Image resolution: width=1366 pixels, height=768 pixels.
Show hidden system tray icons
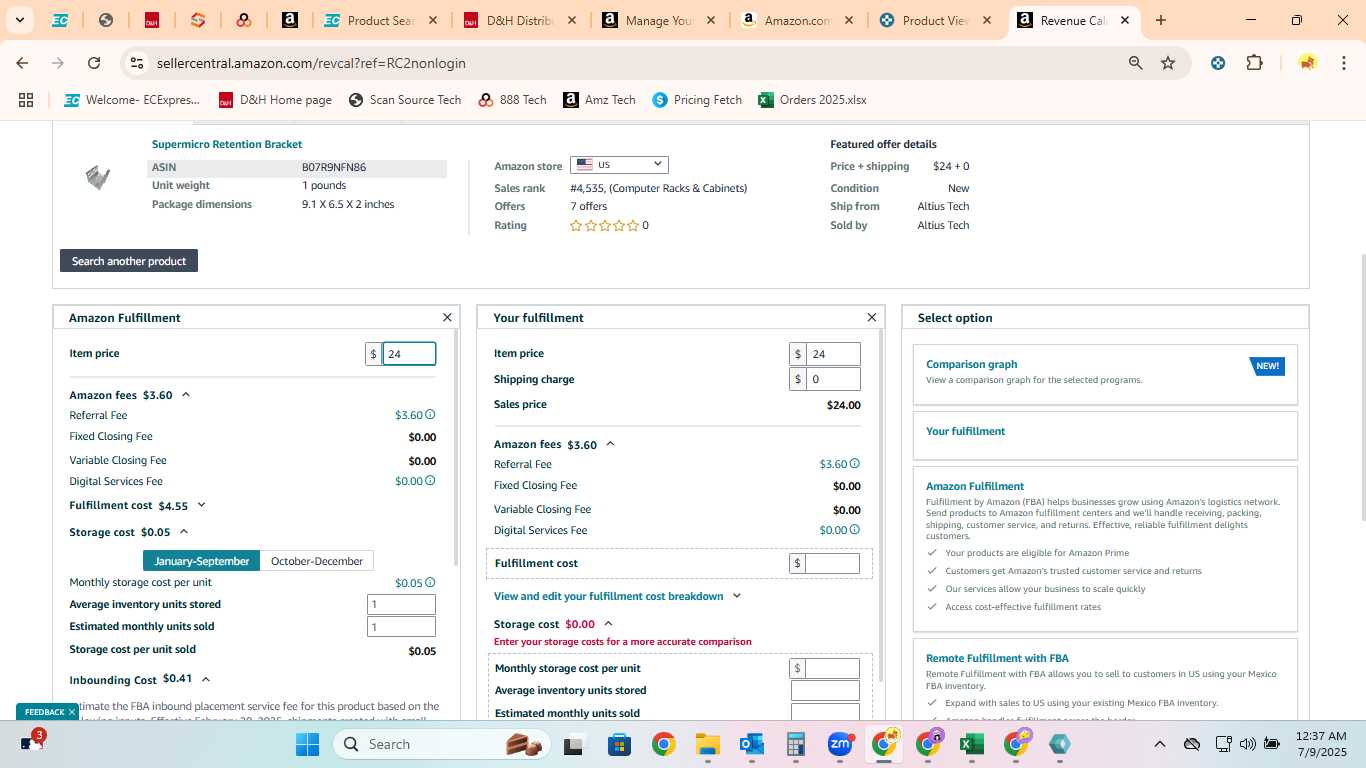pyautogui.click(x=1159, y=744)
